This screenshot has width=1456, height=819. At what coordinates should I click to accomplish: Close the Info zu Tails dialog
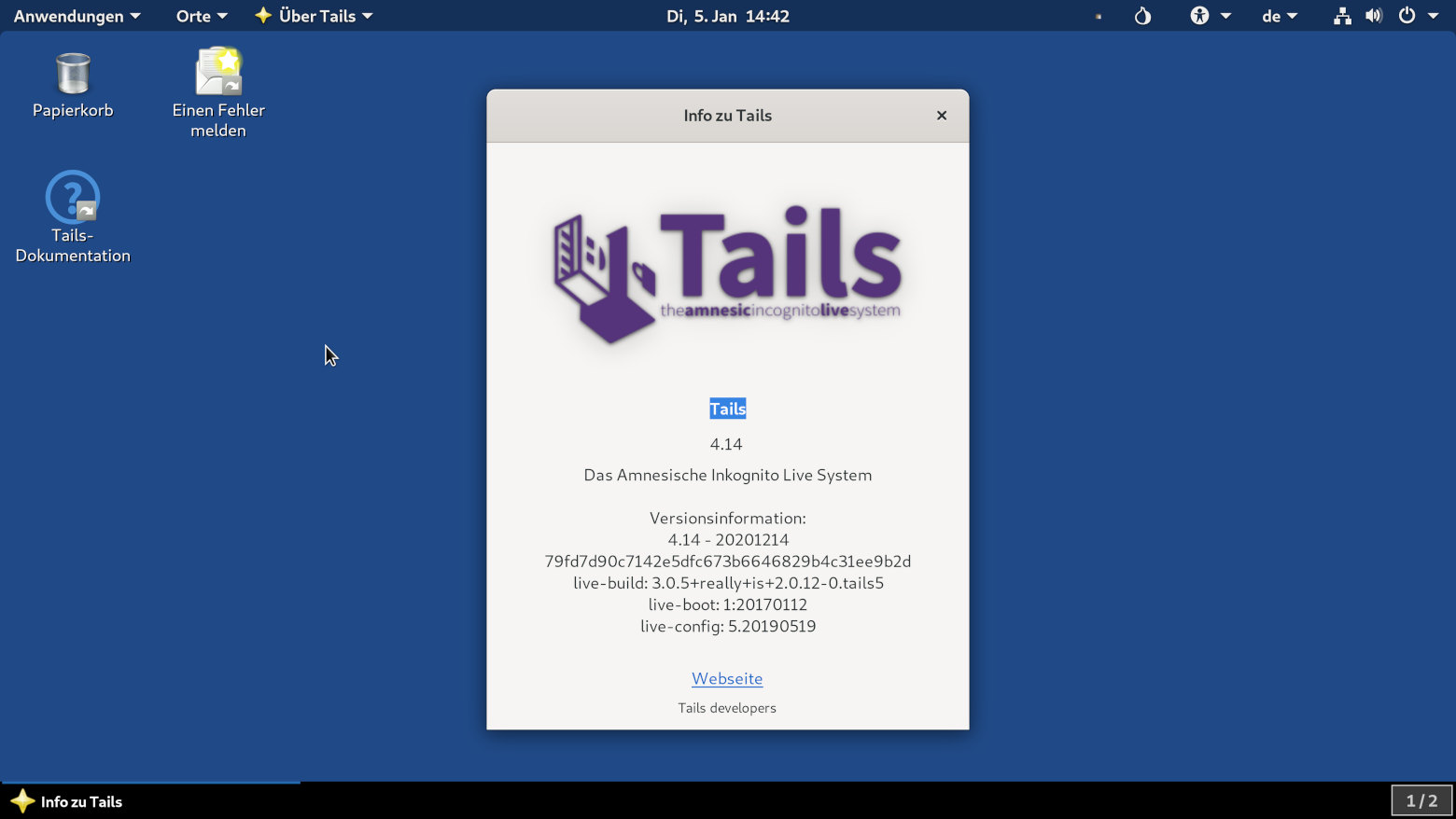(942, 116)
